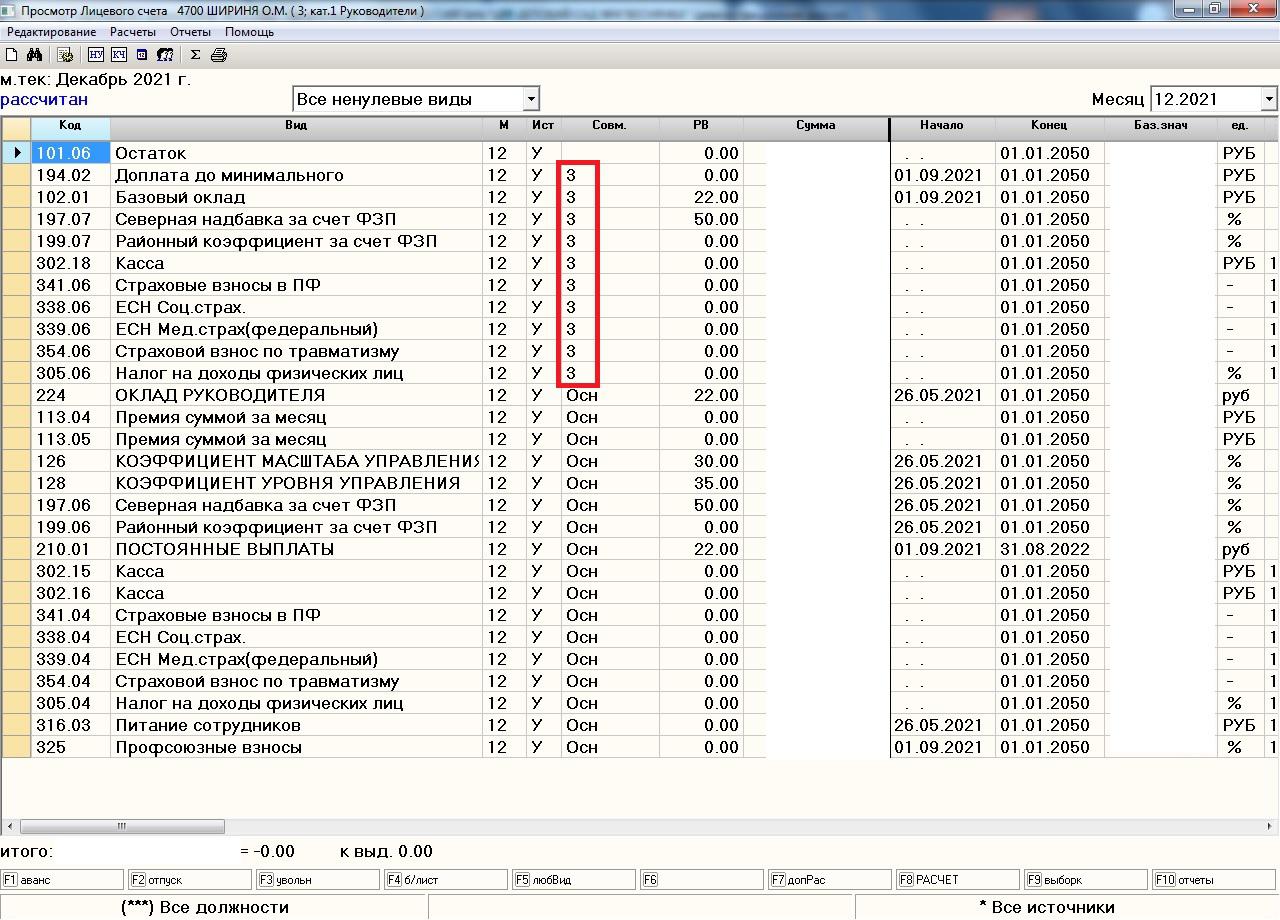The height and width of the screenshot is (920, 1280).
Task: Click the empty F6 button
Action: (x=702, y=880)
